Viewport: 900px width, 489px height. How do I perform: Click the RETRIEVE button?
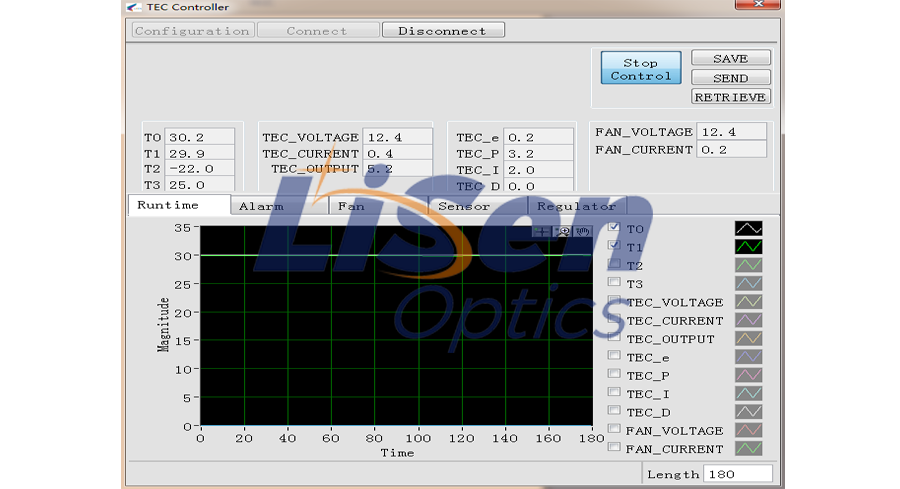pos(731,97)
